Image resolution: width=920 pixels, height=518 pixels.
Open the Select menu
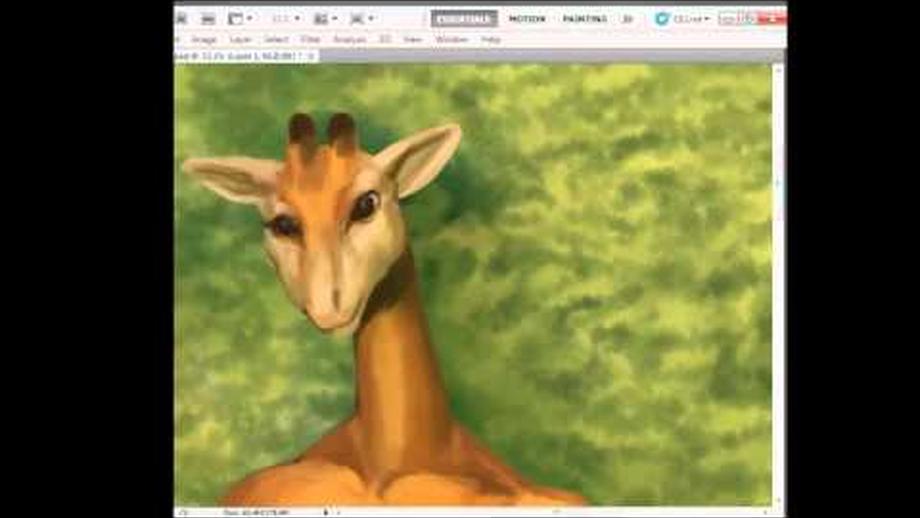point(276,39)
